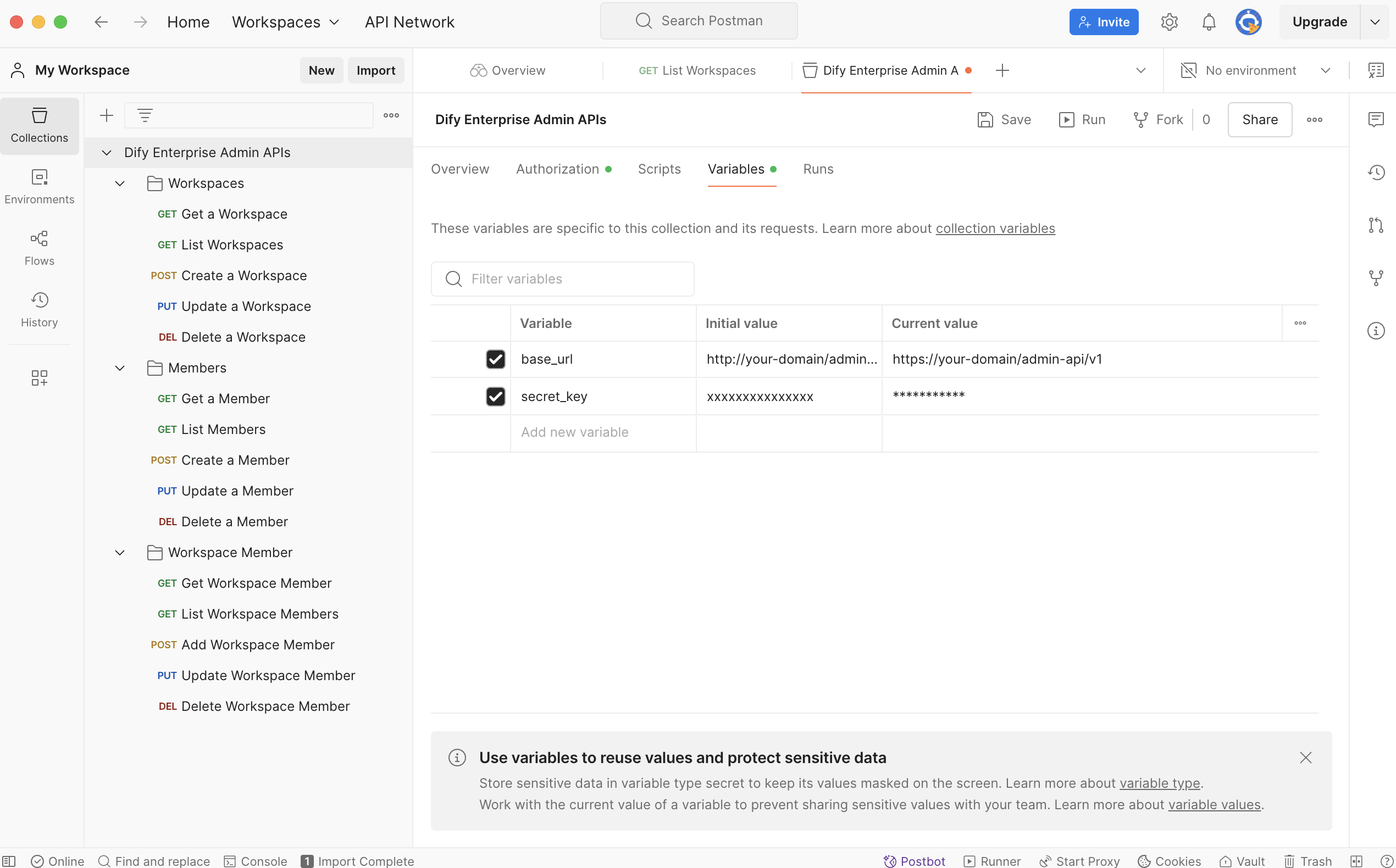Open the Upgrade dropdown arrow
Screen dimensions: 1396x868
[x=1375, y=22]
